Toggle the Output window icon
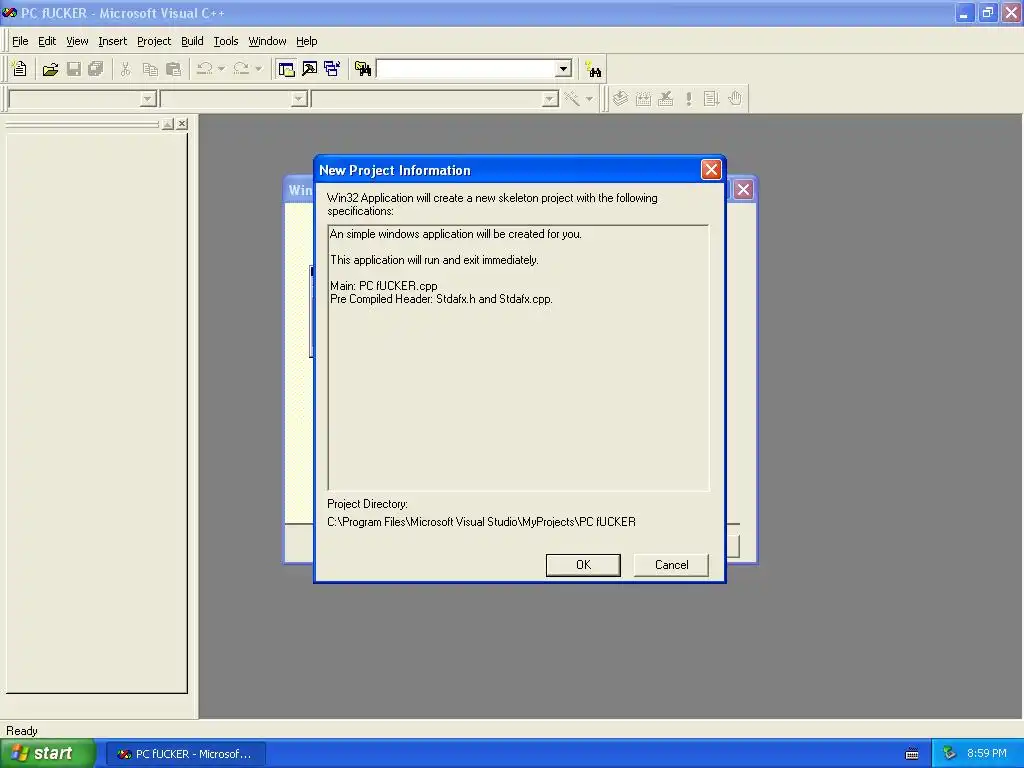Viewport: 1024px width, 768px height. pyautogui.click(x=310, y=69)
